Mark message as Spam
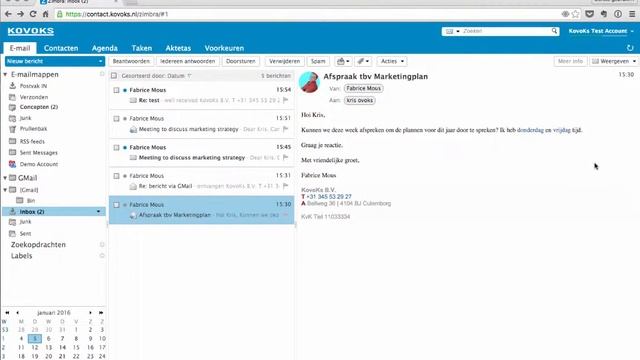This screenshot has height=360, width=640. (x=318, y=61)
